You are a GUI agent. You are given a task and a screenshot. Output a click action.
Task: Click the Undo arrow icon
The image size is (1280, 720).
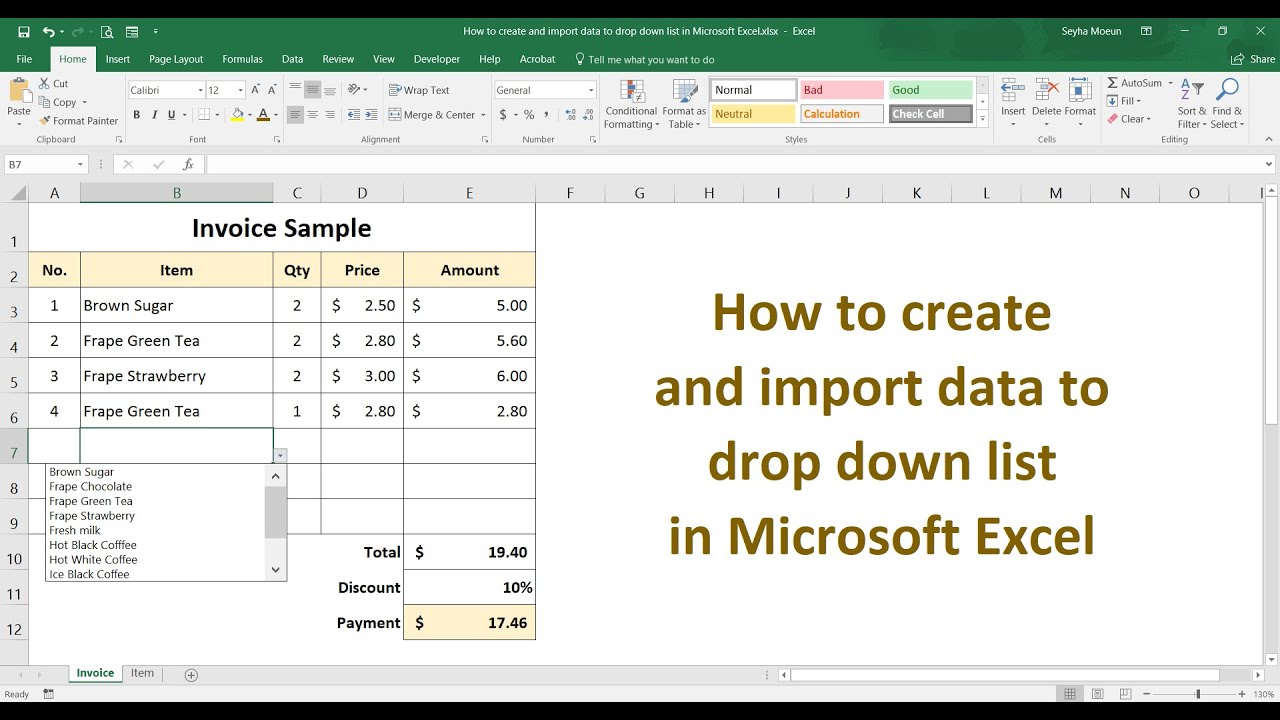point(48,32)
